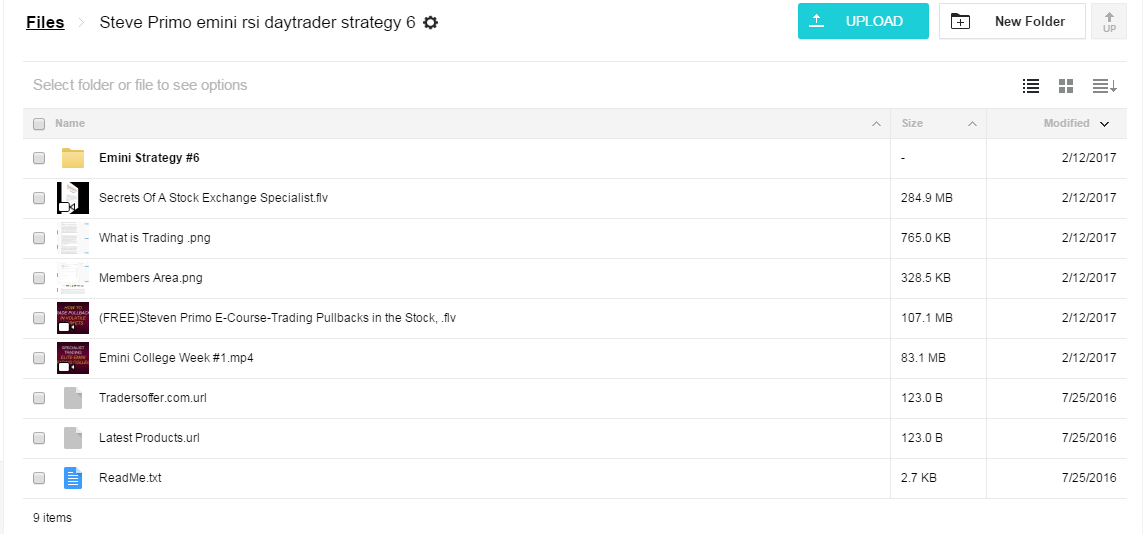Toggle Modified column sort direction
The height and width of the screenshot is (534, 1143).
1105,124
